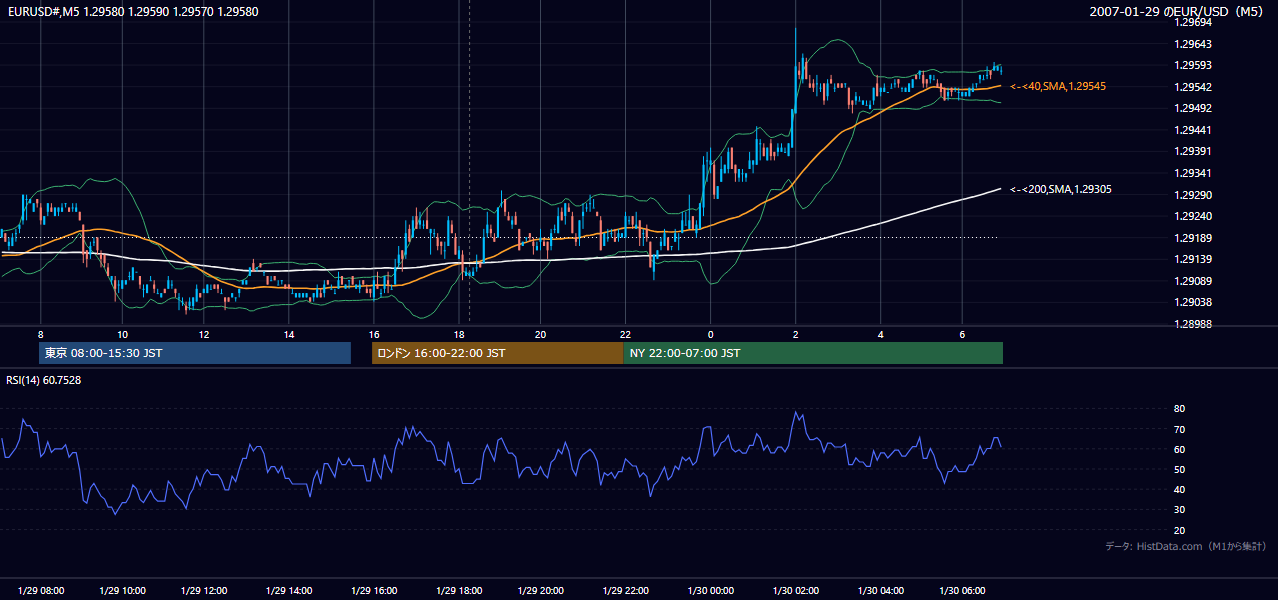Select the 1/29 22:00 date label

pos(628,590)
